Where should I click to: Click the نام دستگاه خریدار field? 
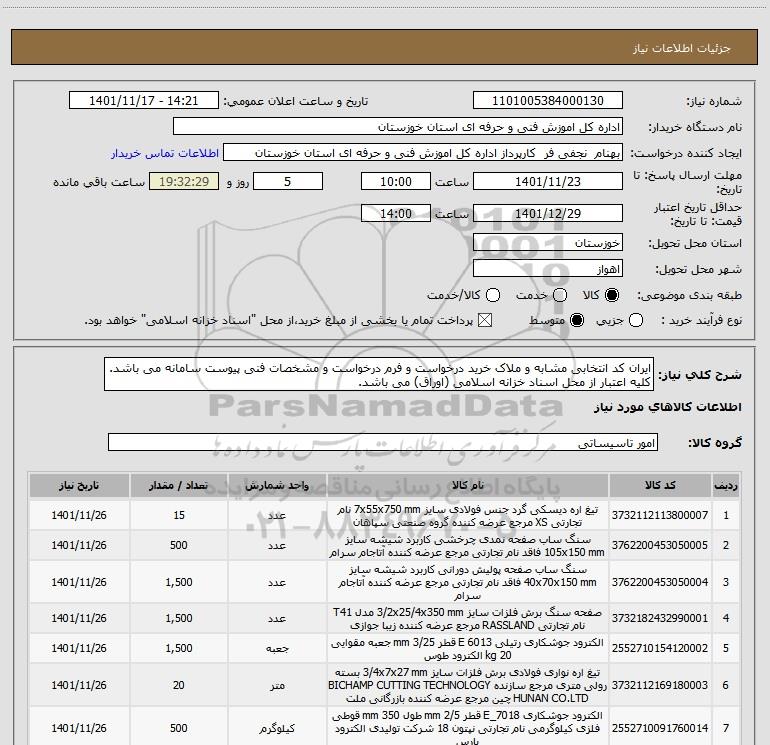(x=398, y=127)
